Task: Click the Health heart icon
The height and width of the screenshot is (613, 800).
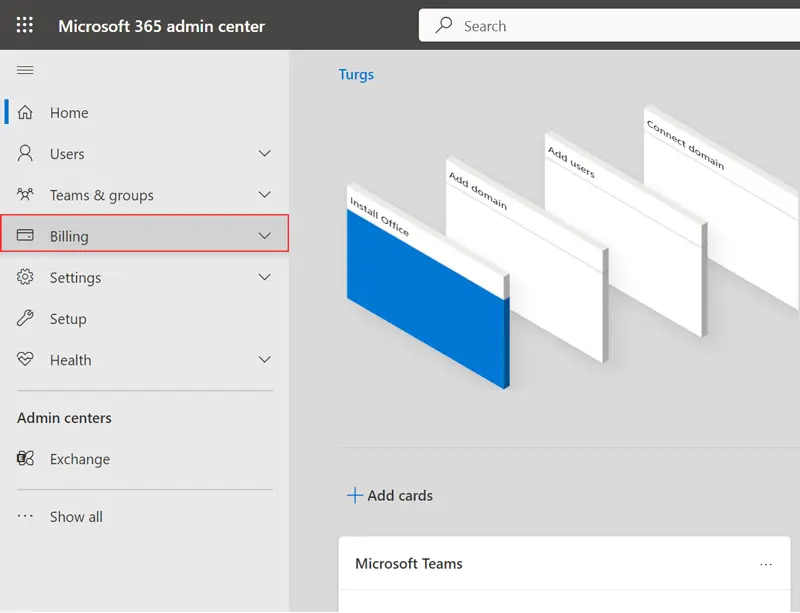Action: pos(26,360)
